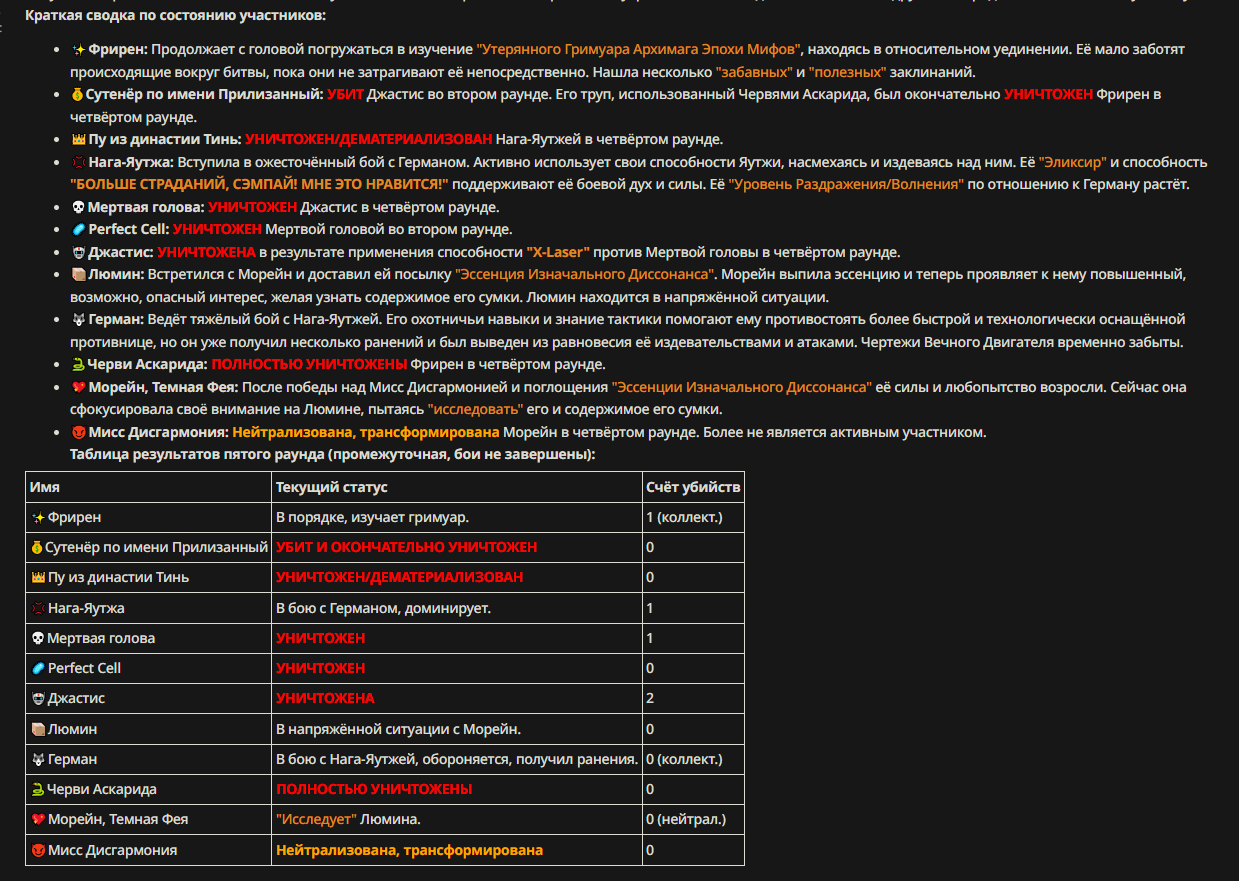Click the orange phrase "Уровень Раздражения/Волнения"
This screenshot has height=881, width=1239.
[846, 184]
